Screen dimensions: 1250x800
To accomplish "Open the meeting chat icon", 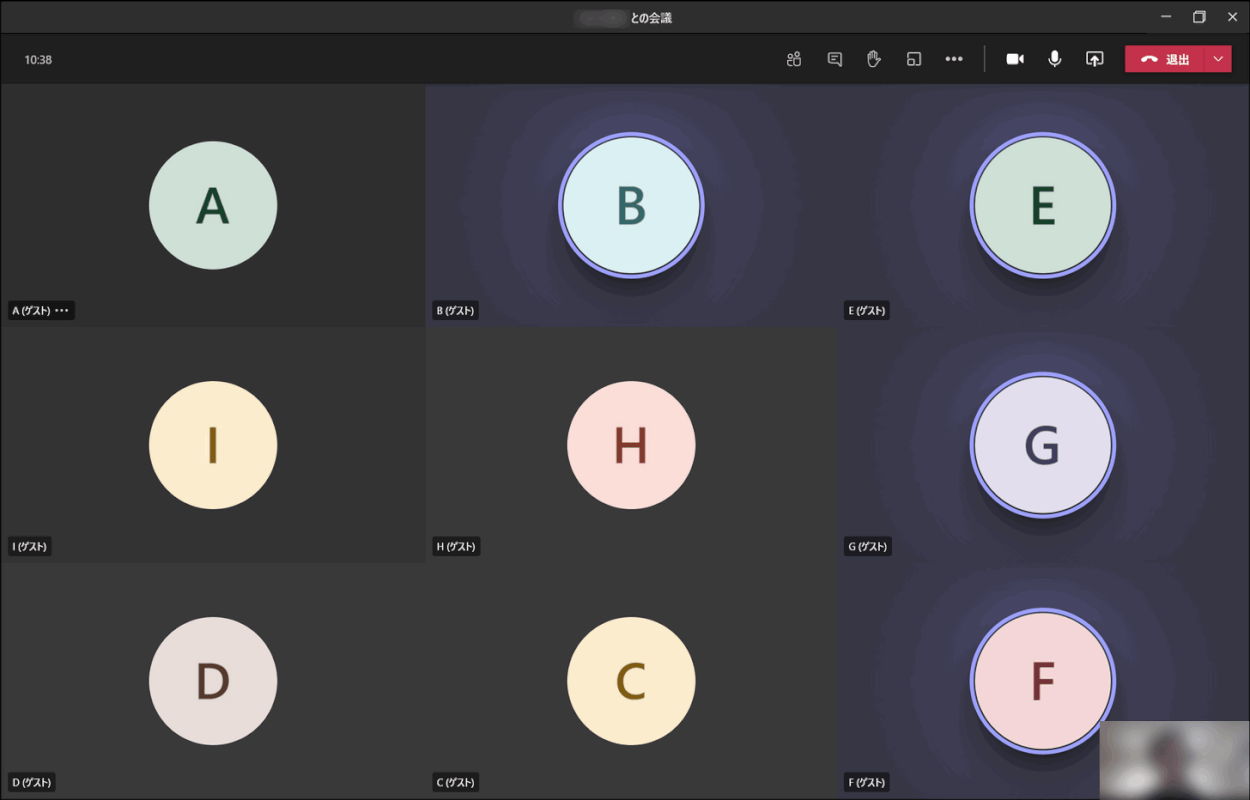I will point(834,59).
